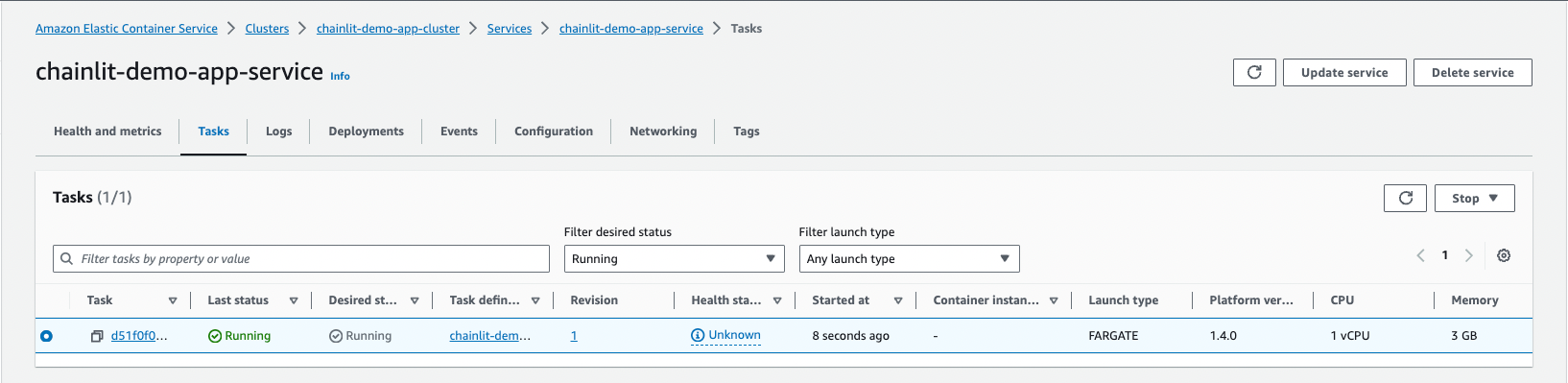Click the page number 1 indicator
Screen dimensions: 1568x383
pos(1444,255)
